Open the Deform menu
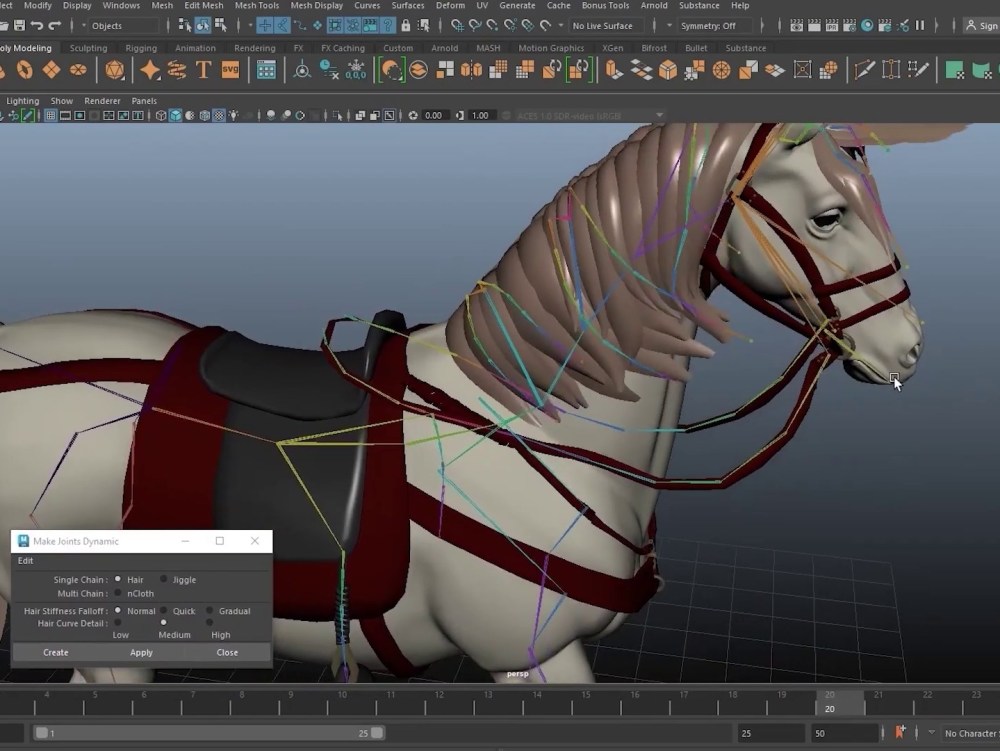This screenshot has height=751, width=1000. [x=450, y=5]
